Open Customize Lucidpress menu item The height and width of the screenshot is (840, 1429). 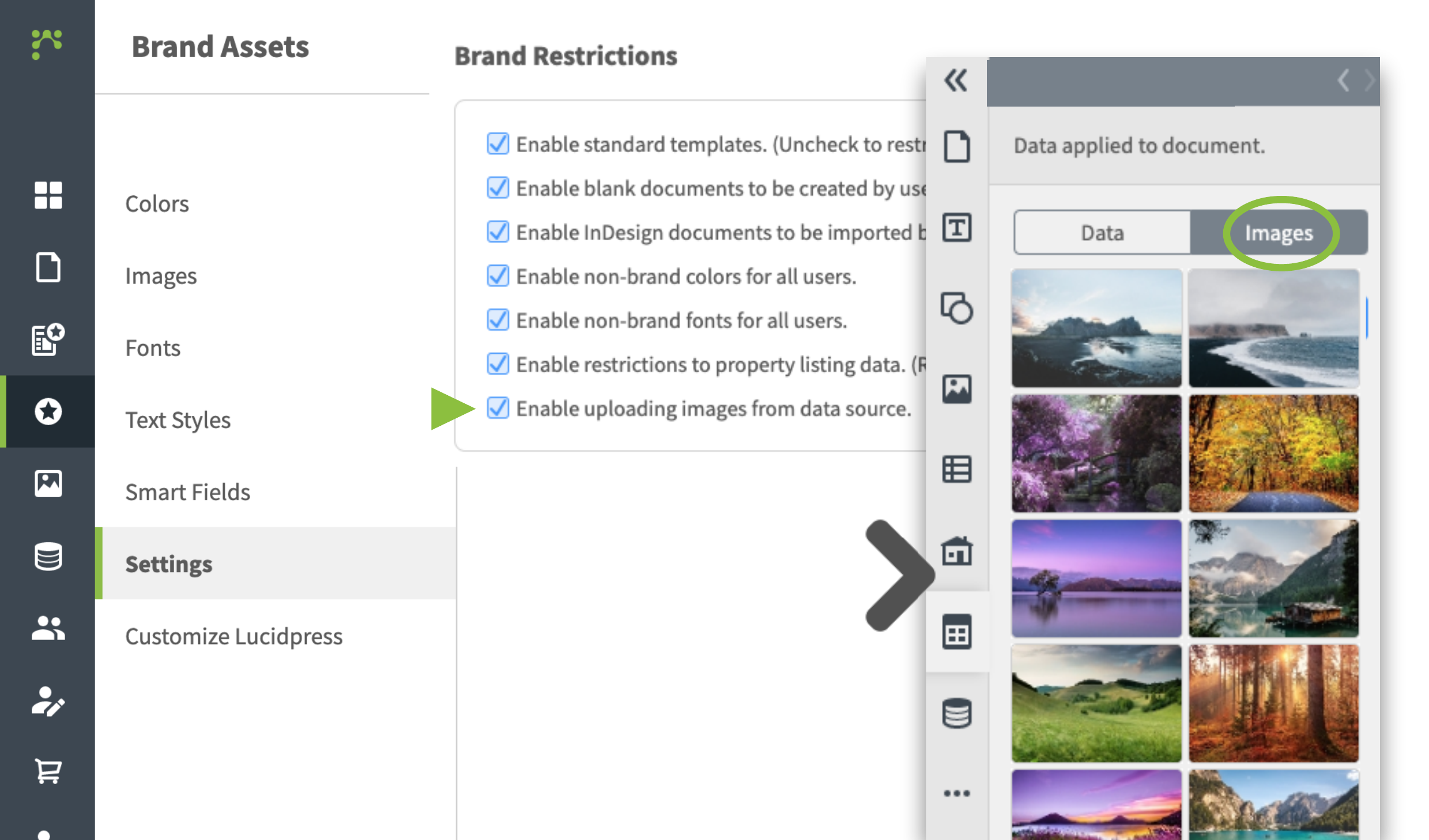[233, 636]
